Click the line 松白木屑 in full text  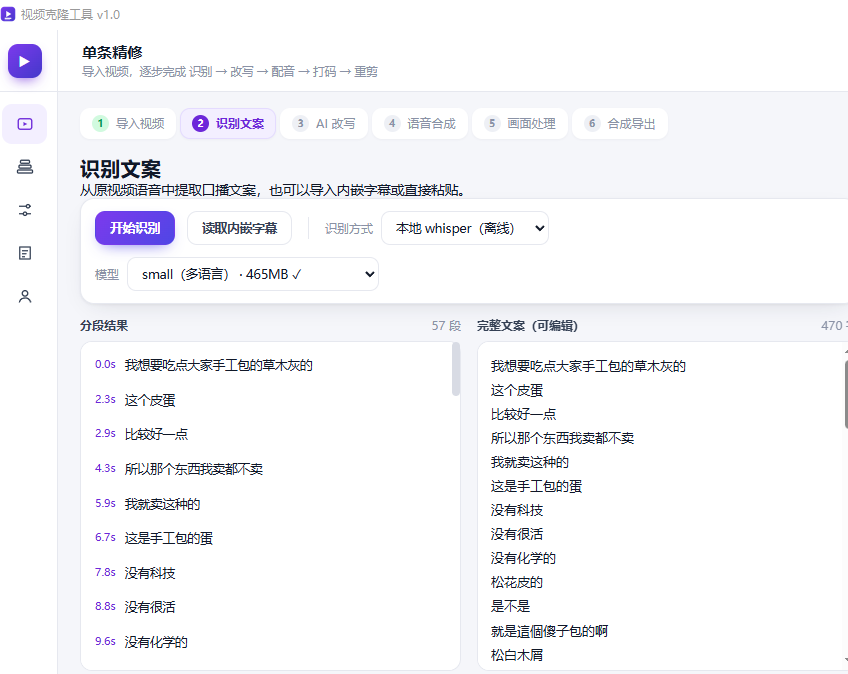click(x=516, y=655)
